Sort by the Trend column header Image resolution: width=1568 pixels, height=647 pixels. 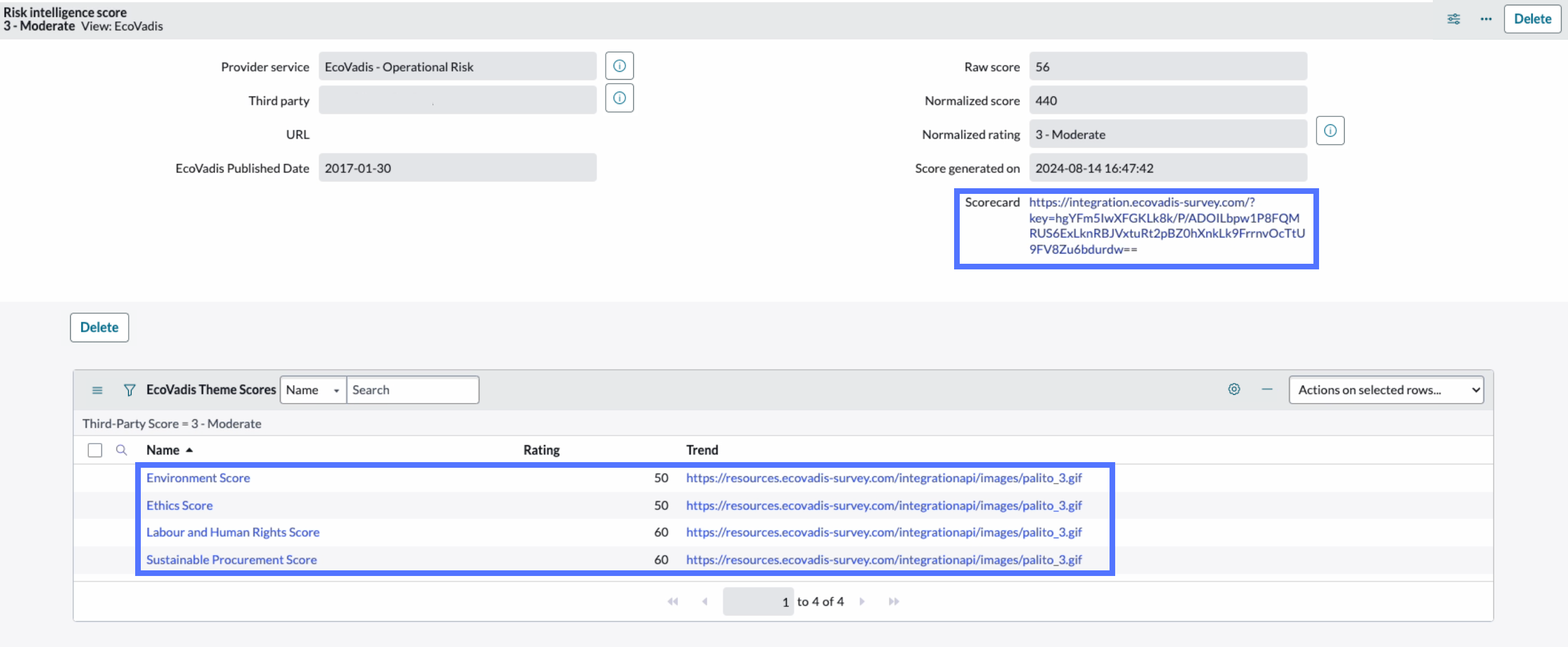702,450
